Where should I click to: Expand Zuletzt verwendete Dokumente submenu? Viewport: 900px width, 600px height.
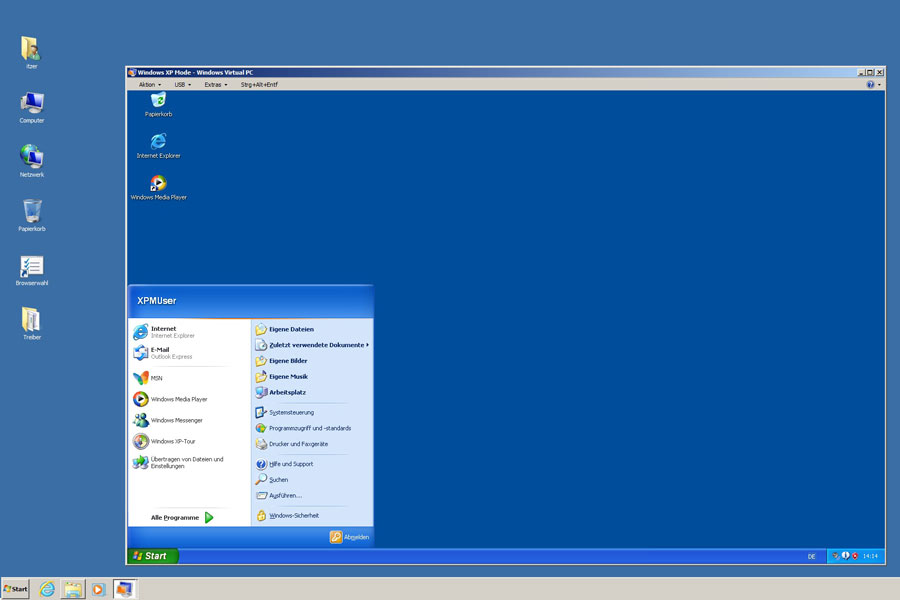point(312,345)
